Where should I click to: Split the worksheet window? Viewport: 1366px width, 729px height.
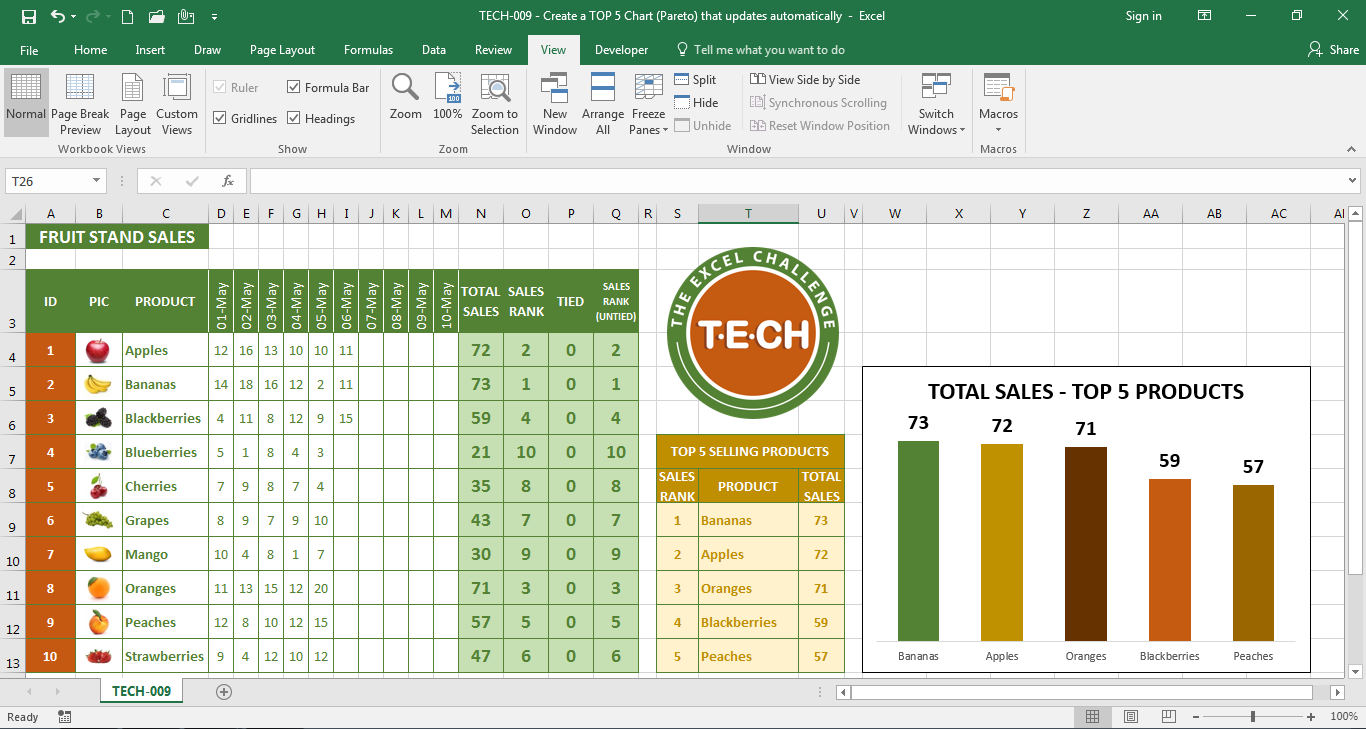(695, 80)
